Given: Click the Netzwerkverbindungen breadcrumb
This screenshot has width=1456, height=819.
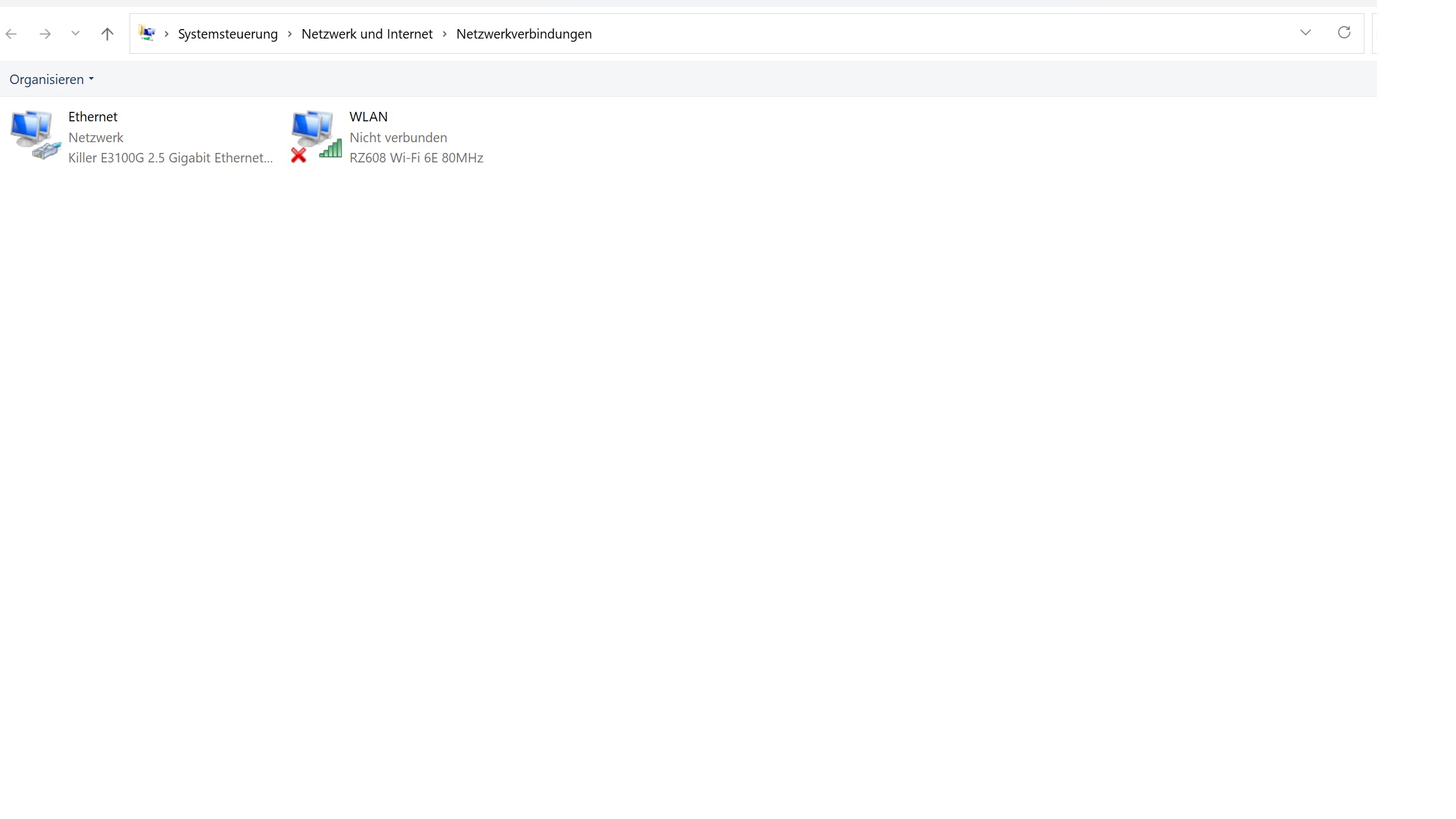Looking at the screenshot, I should [x=523, y=34].
